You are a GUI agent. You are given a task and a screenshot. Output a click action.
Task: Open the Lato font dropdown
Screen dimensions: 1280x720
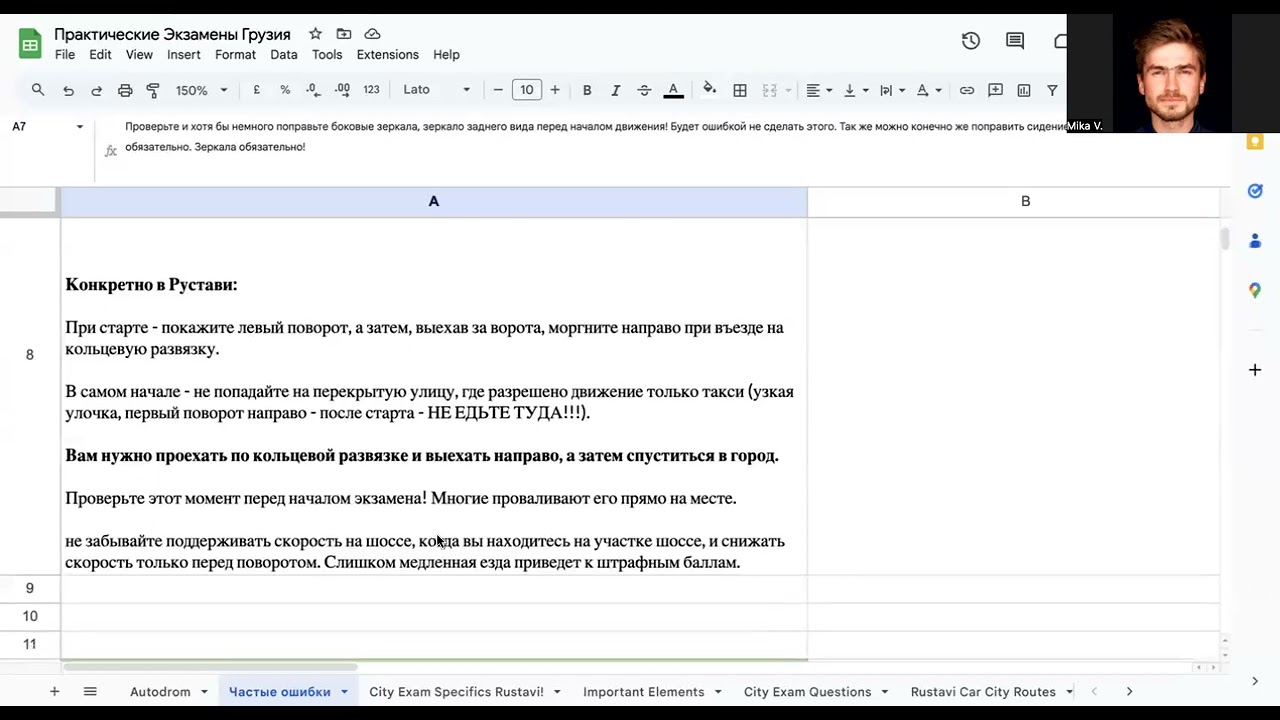(436, 90)
